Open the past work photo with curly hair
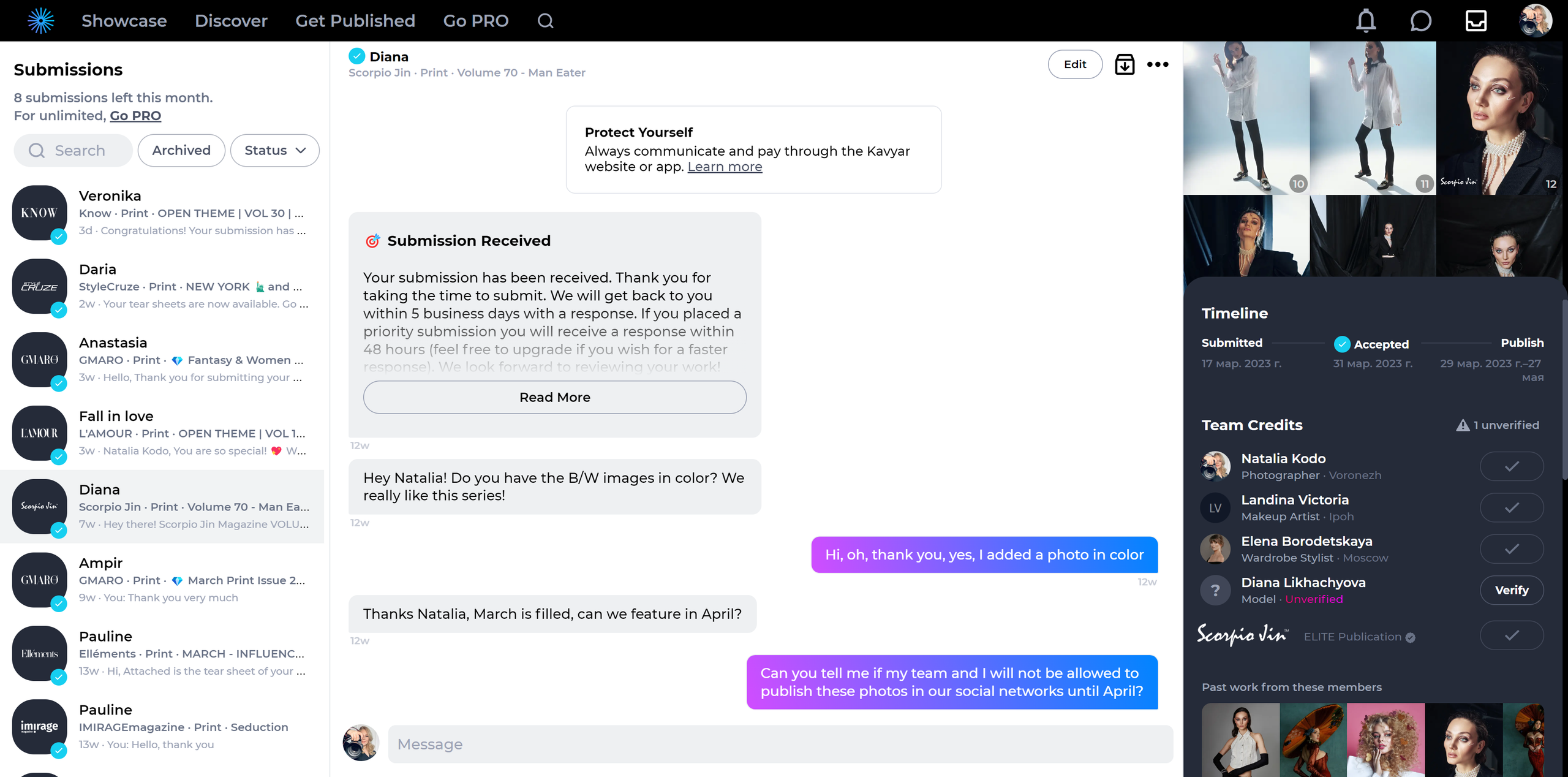Viewport: 1568px width, 777px height. click(x=1385, y=740)
